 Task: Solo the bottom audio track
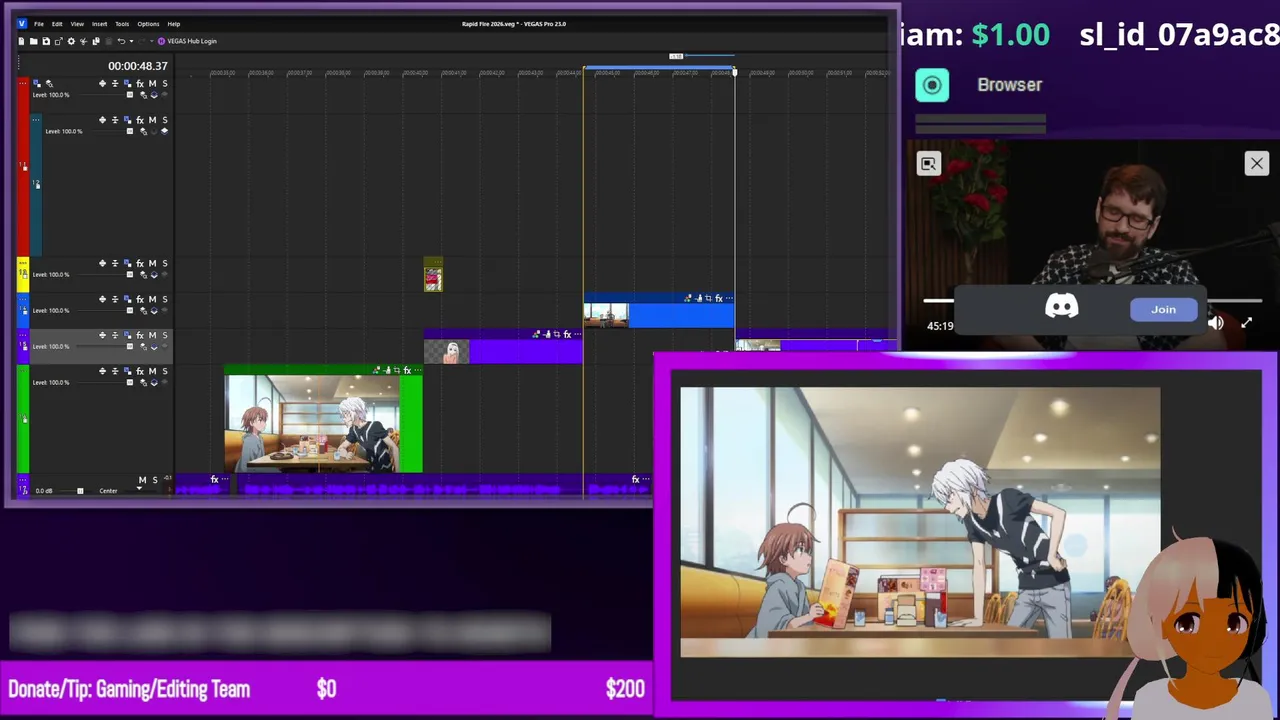155,480
